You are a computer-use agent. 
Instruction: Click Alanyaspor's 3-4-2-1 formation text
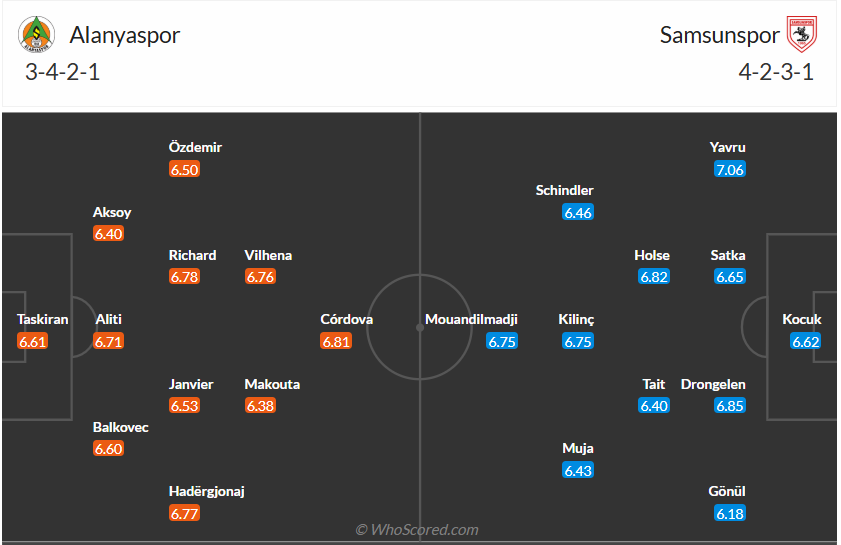click(63, 72)
